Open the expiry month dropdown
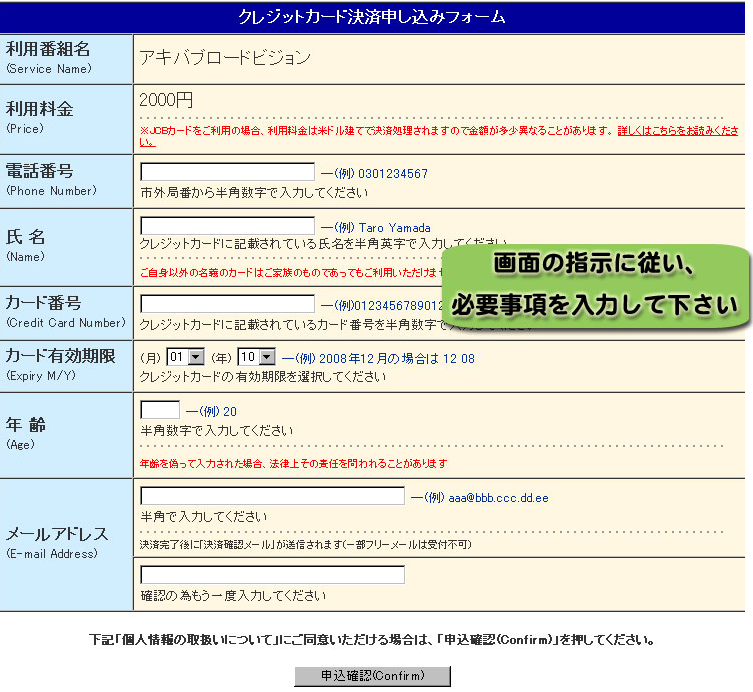 pos(186,357)
